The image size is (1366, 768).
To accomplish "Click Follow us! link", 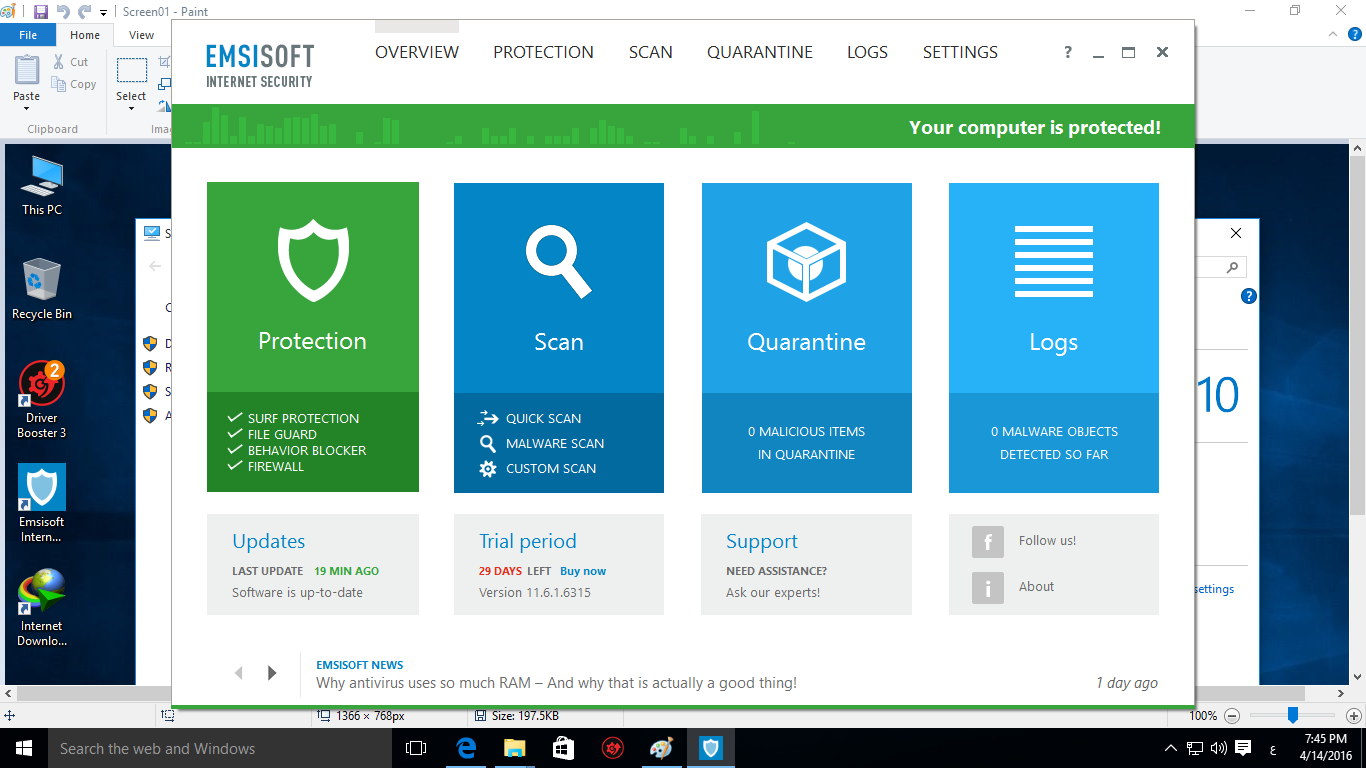I will pos(1047,541).
